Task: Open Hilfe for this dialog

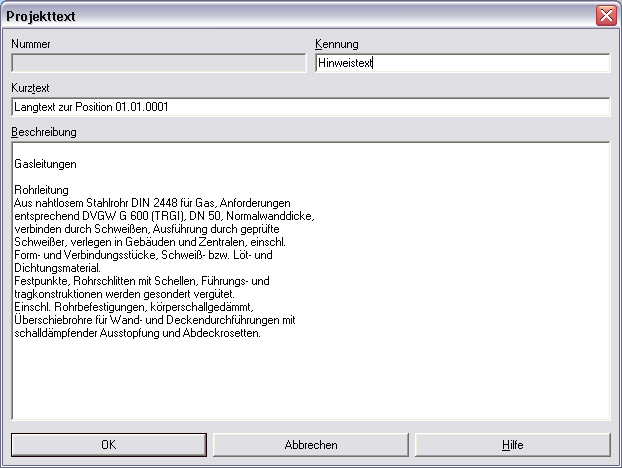Action: pos(513,445)
